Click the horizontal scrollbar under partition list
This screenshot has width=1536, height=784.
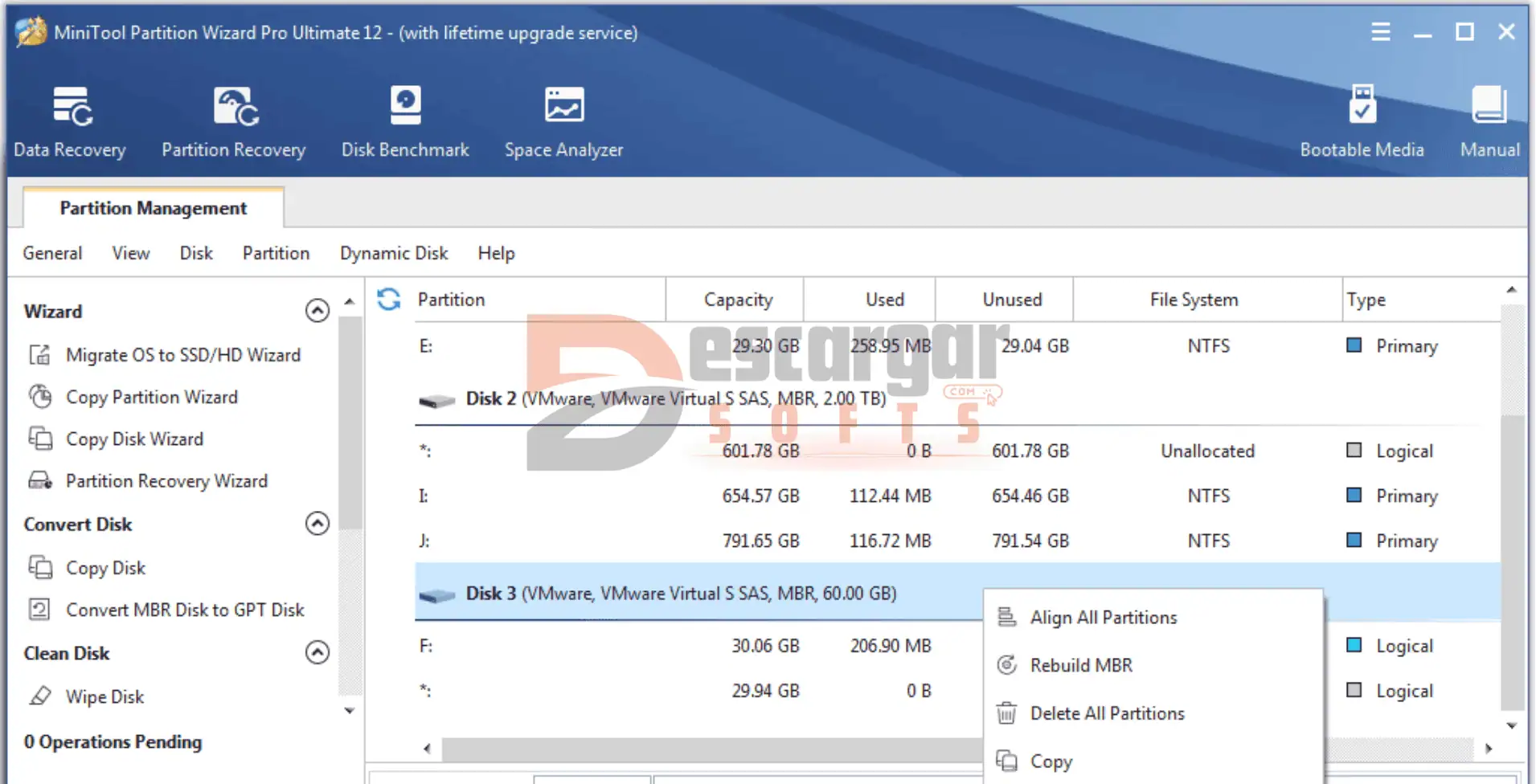pos(707,749)
